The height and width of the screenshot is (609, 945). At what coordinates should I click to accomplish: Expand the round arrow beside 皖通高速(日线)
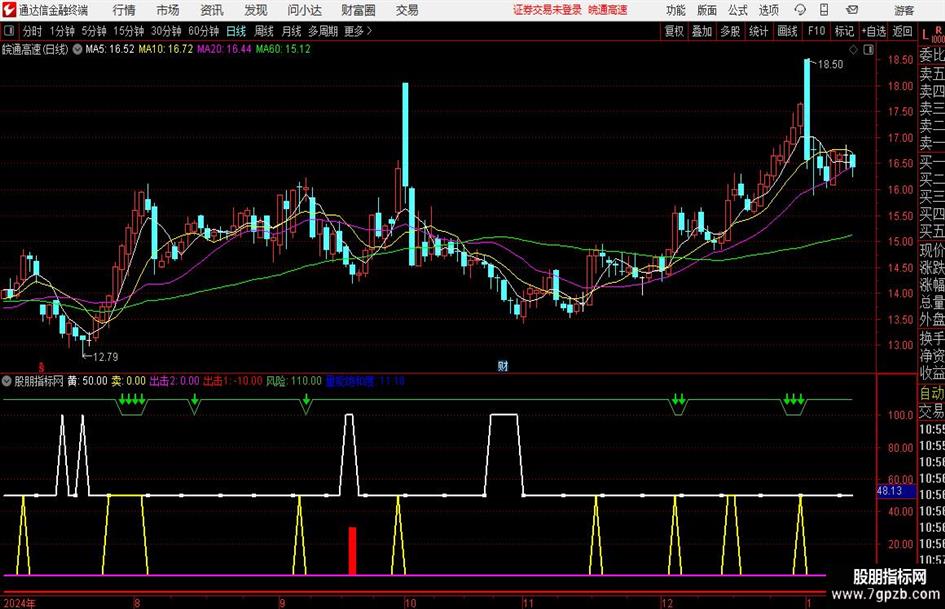77,49
